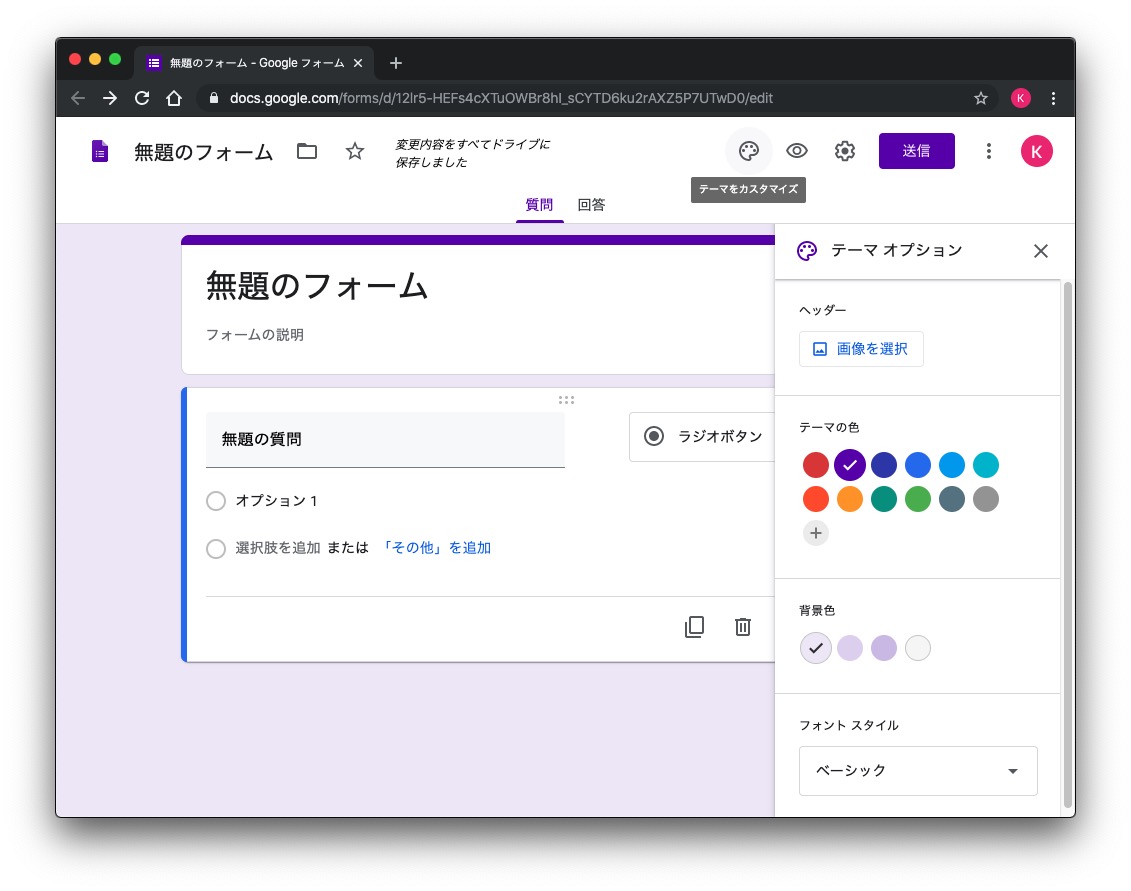Switch to the 質問 tab

coord(539,205)
